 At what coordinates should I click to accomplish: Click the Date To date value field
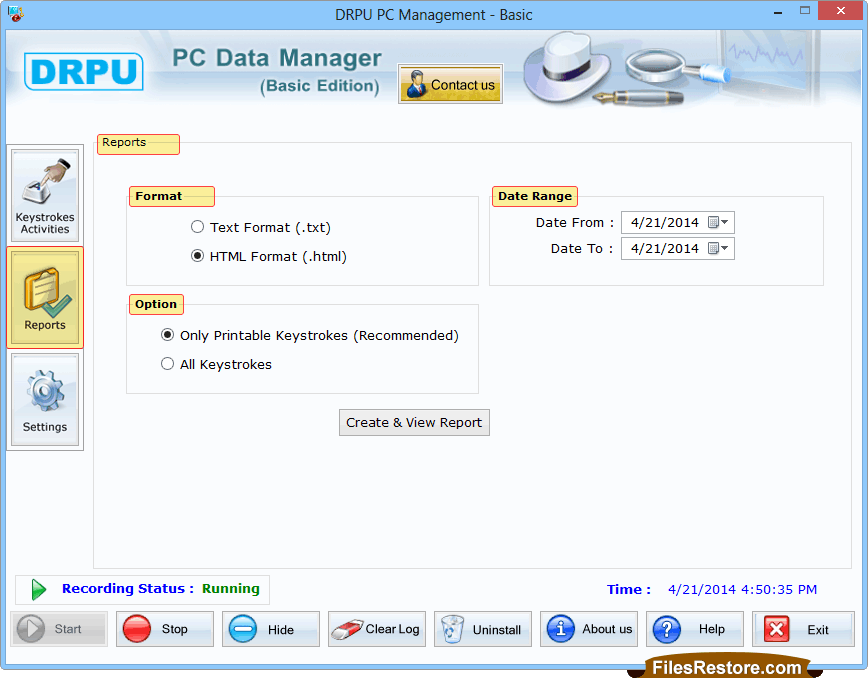click(665, 248)
